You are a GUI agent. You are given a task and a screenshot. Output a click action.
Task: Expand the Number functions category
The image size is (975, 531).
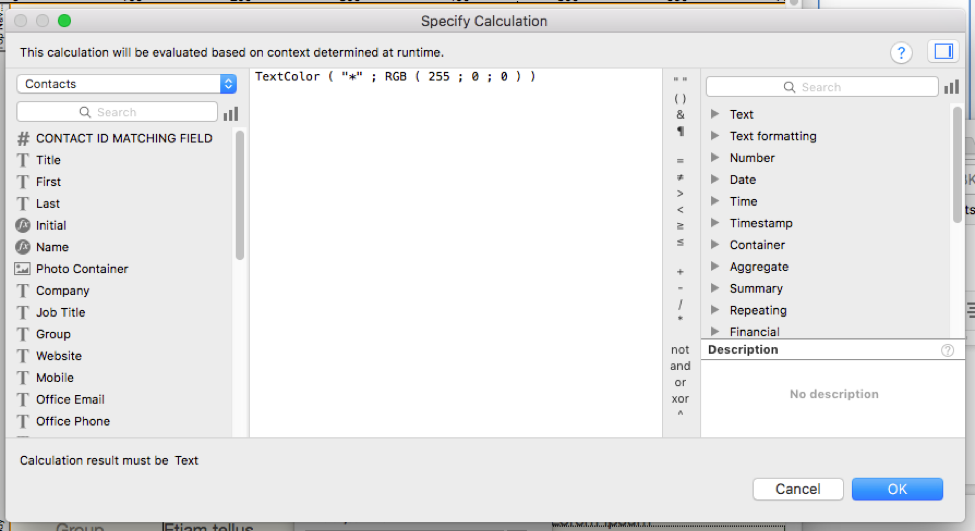[715, 157]
